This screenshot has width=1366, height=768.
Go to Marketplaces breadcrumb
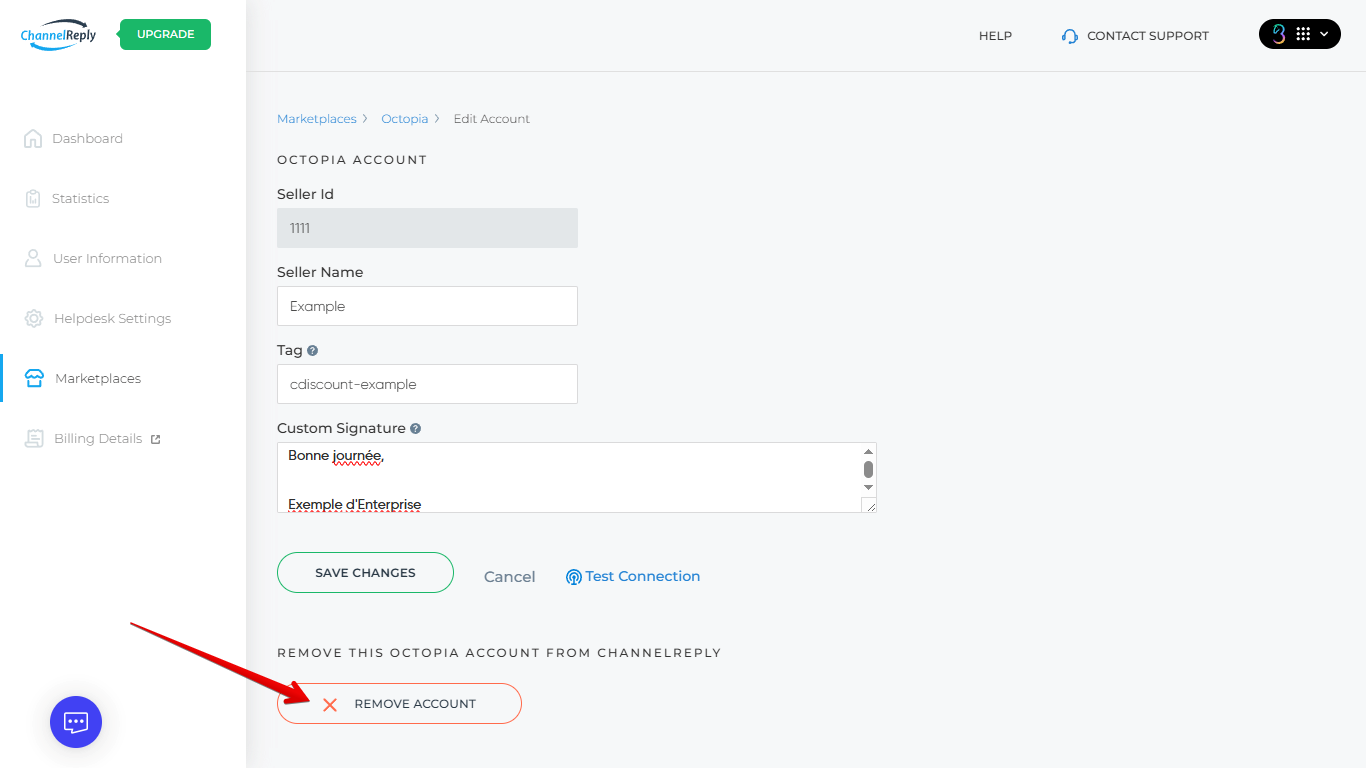317,119
